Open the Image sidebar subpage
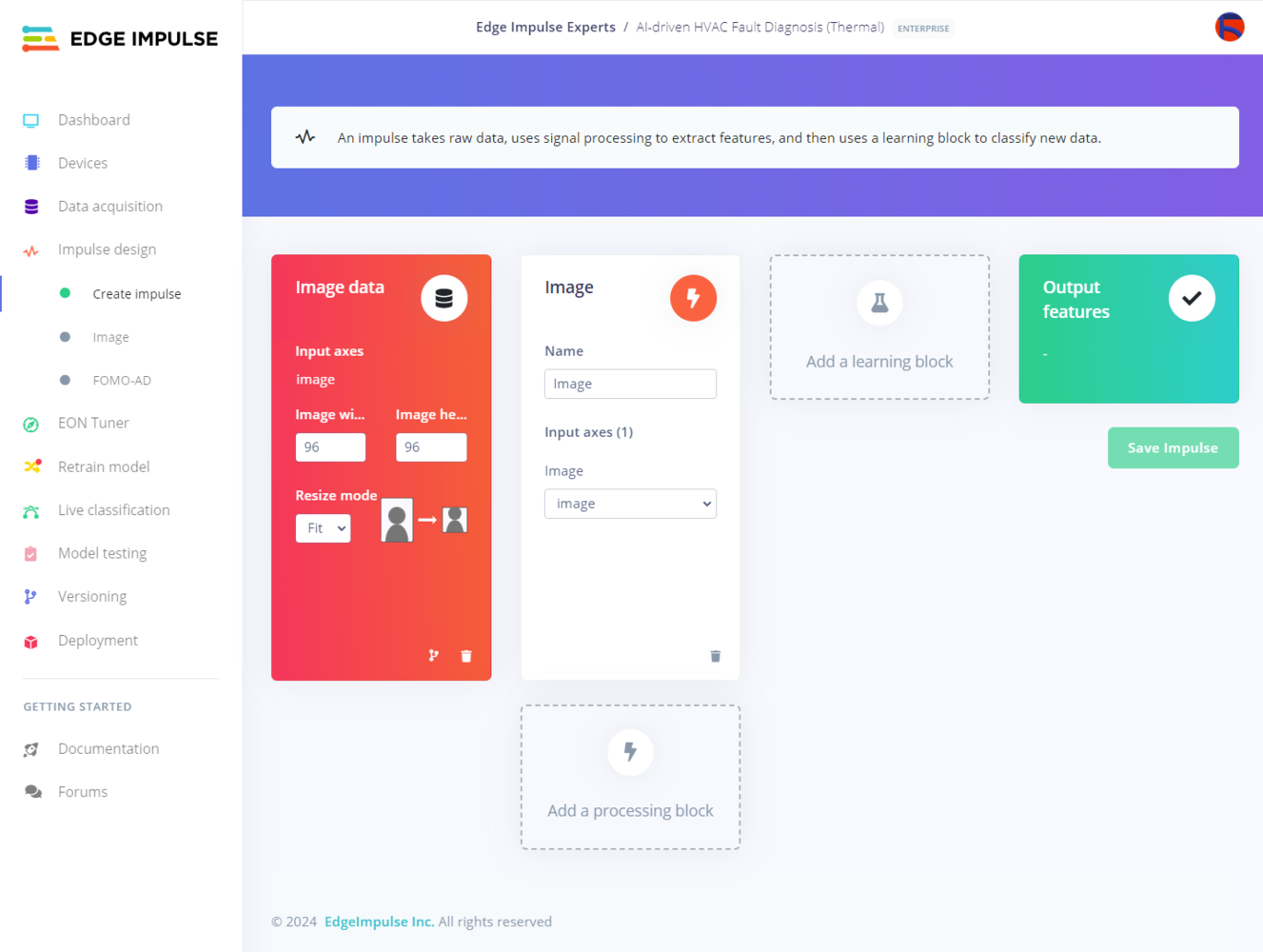 point(110,337)
